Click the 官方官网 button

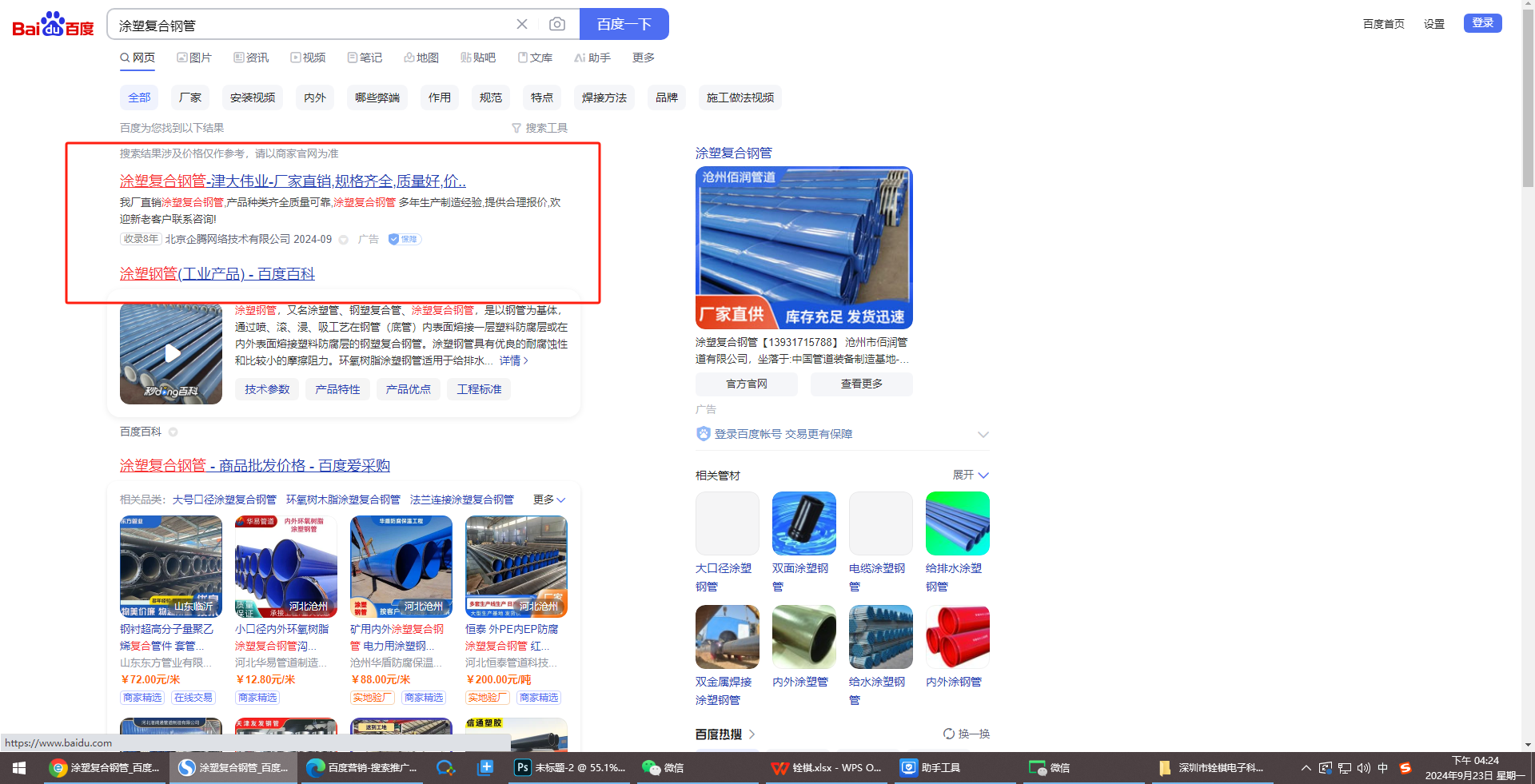point(747,384)
